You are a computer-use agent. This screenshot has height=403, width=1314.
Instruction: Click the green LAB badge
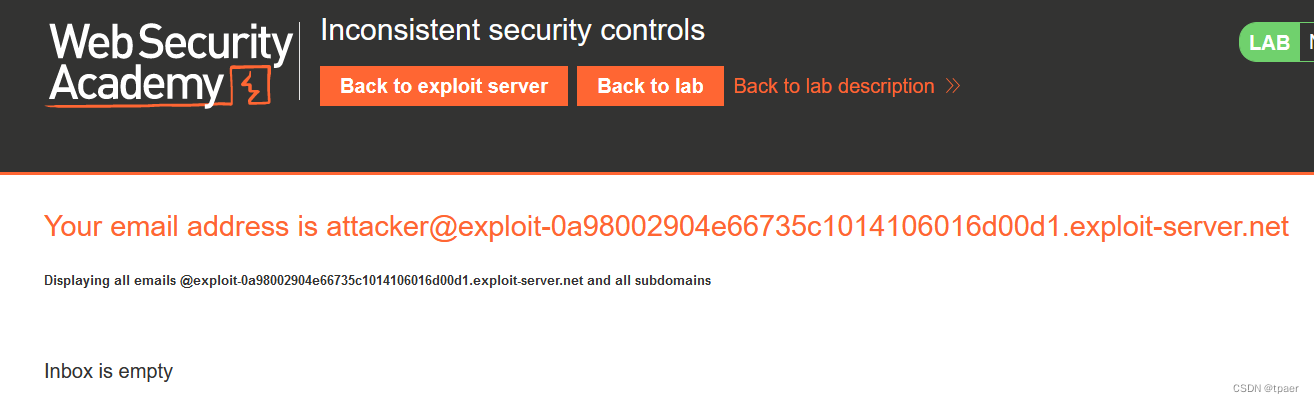pyautogui.click(x=1270, y=43)
